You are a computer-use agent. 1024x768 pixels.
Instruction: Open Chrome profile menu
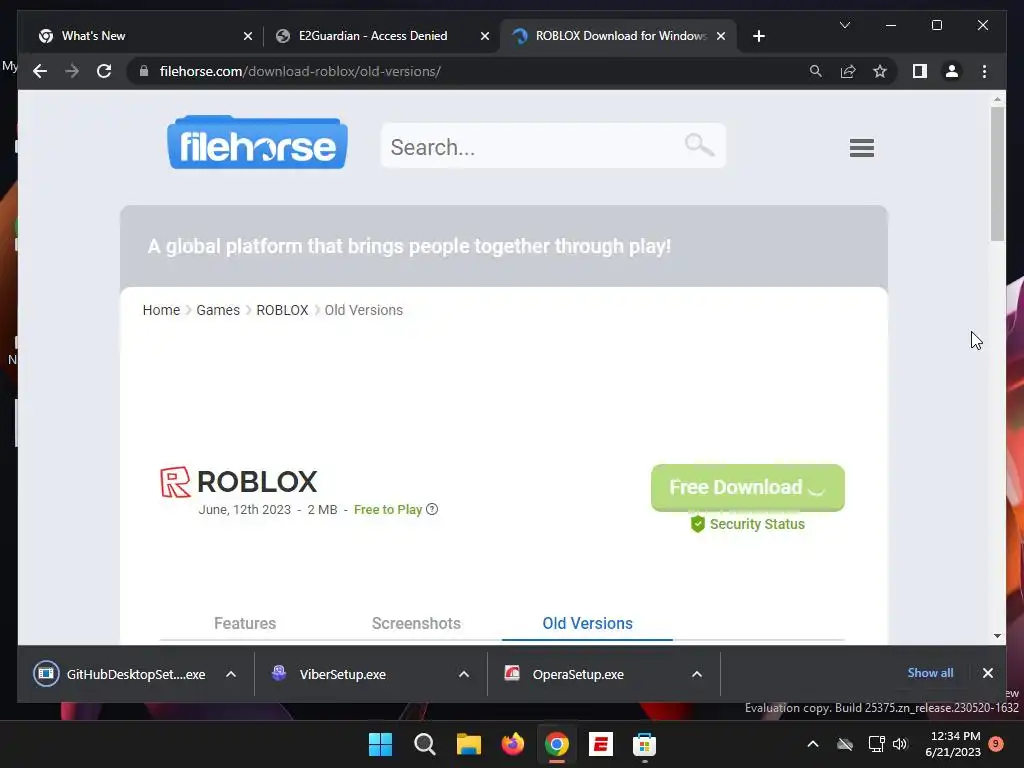952,71
